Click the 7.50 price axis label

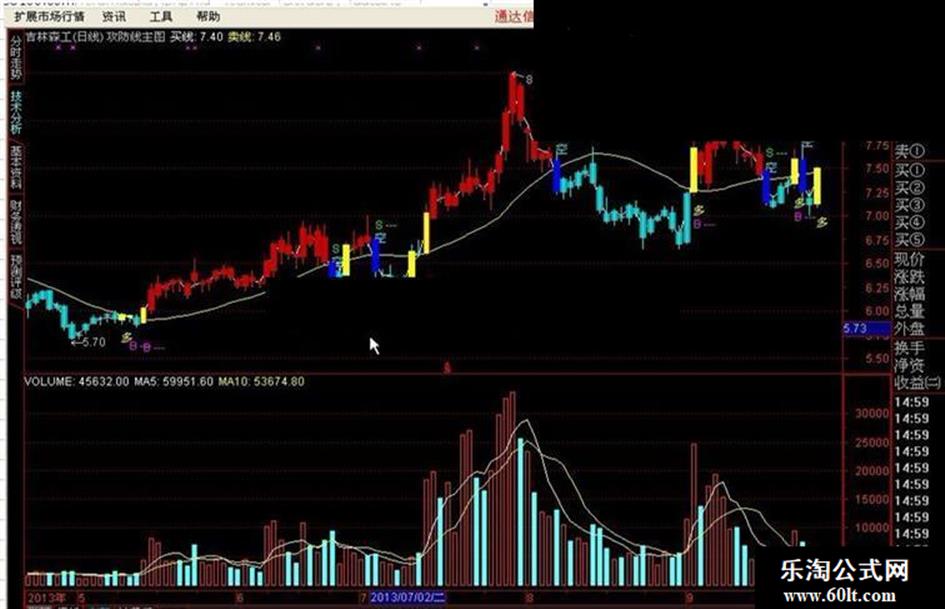878,169
